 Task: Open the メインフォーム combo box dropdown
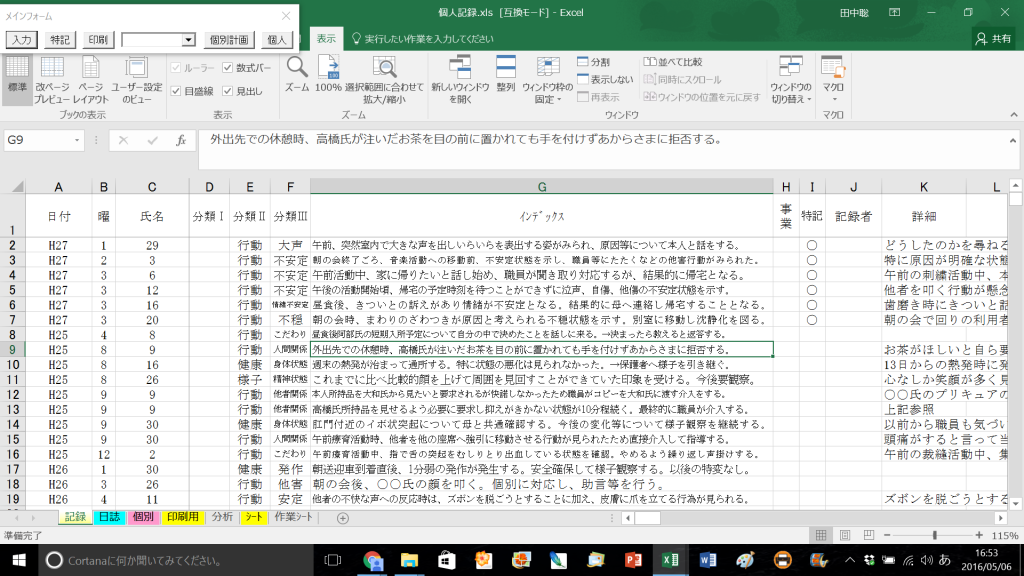(x=188, y=40)
